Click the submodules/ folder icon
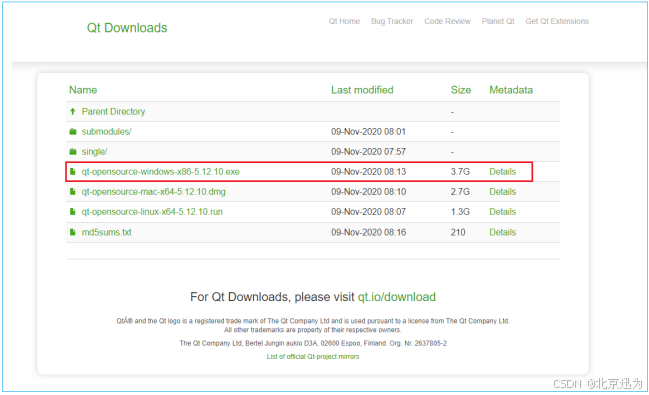Image resolution: width=649 pixels, height=395 pixels. pyautogui.click(x=73, y=132)
